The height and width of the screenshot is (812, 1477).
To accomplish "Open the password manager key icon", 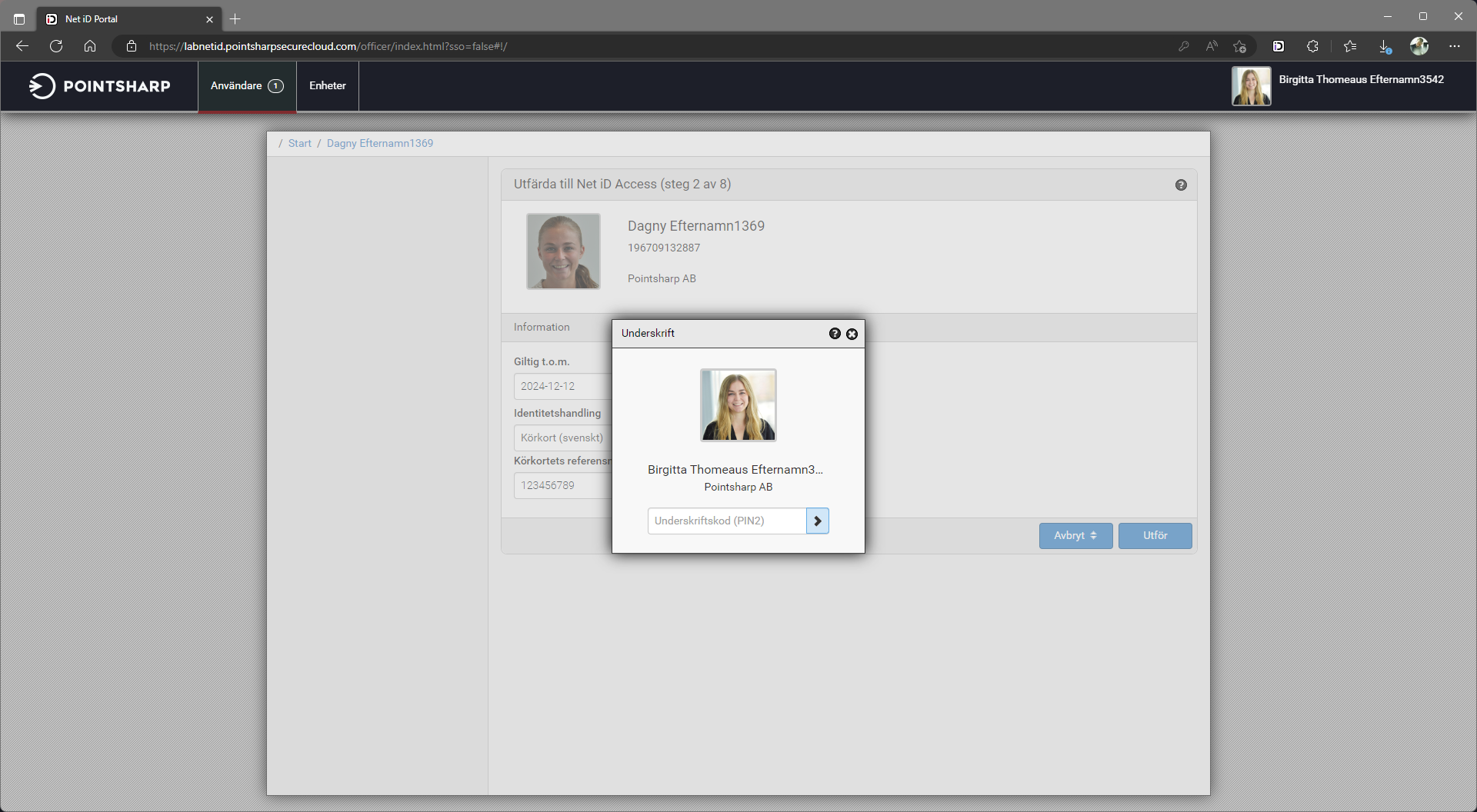I will coord(1184,46).
